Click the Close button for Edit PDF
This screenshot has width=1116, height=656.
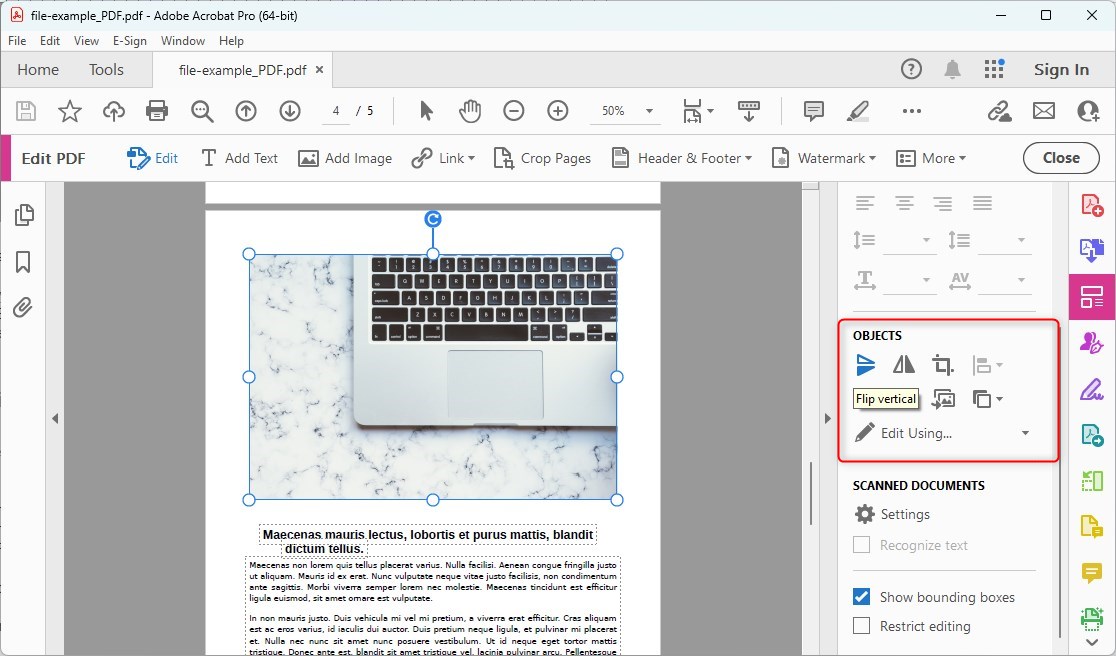pos(1061,157)
